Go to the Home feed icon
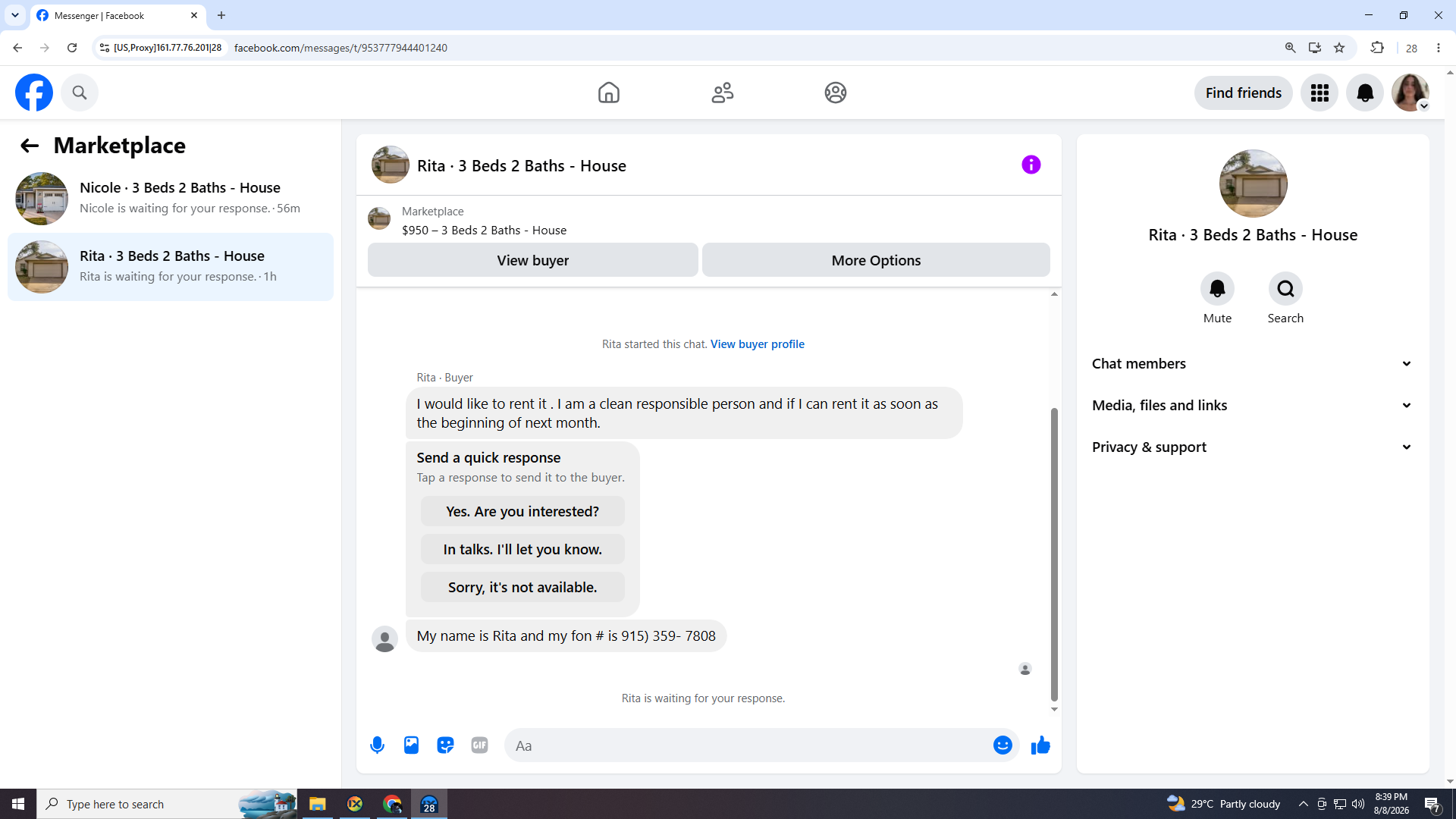This screenshot has width=1456, height=819. 608,93
